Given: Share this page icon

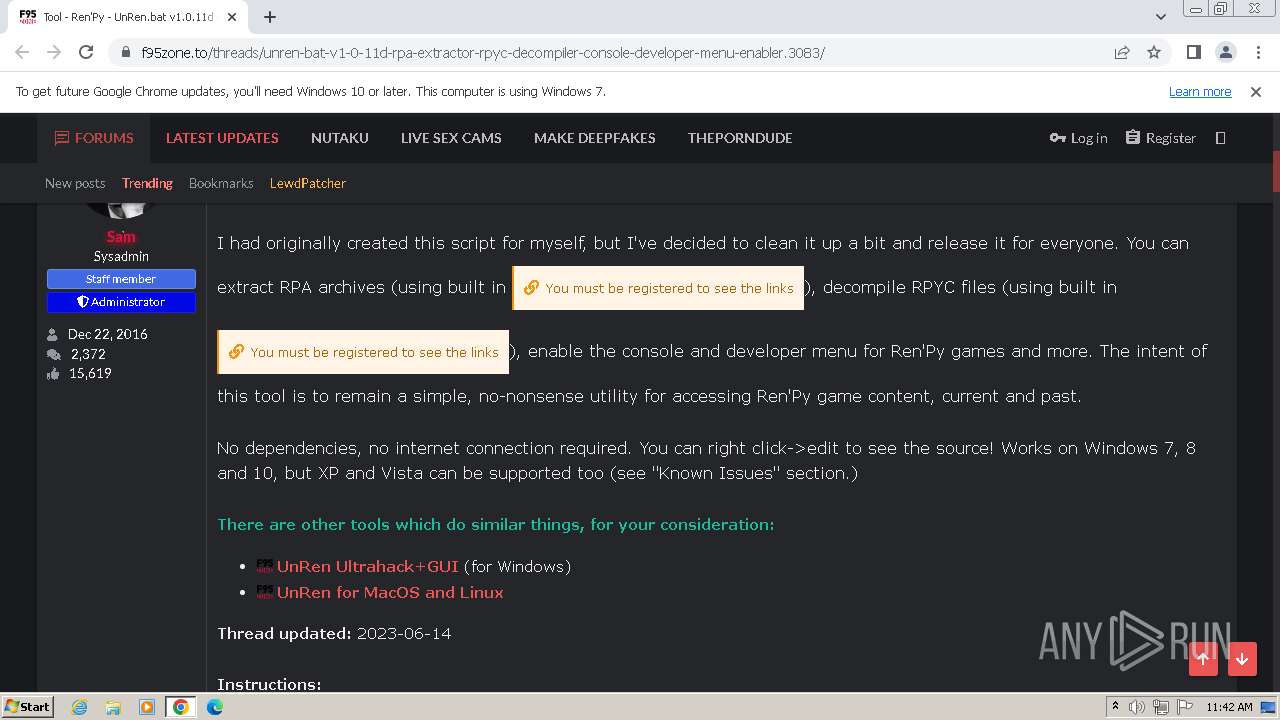Looking at the screenshot, I should pos(1122,53).
